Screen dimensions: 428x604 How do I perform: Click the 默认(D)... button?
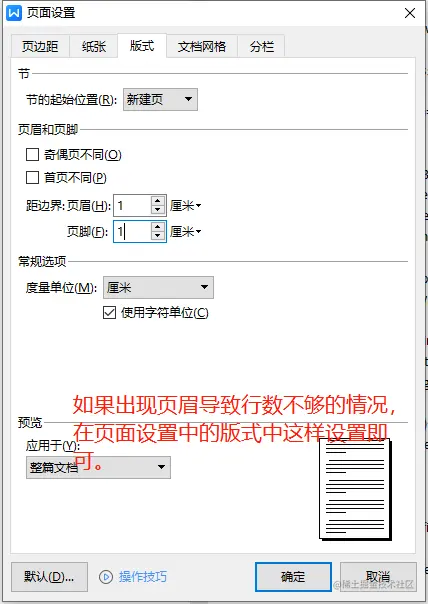click(x=49, y=577)
